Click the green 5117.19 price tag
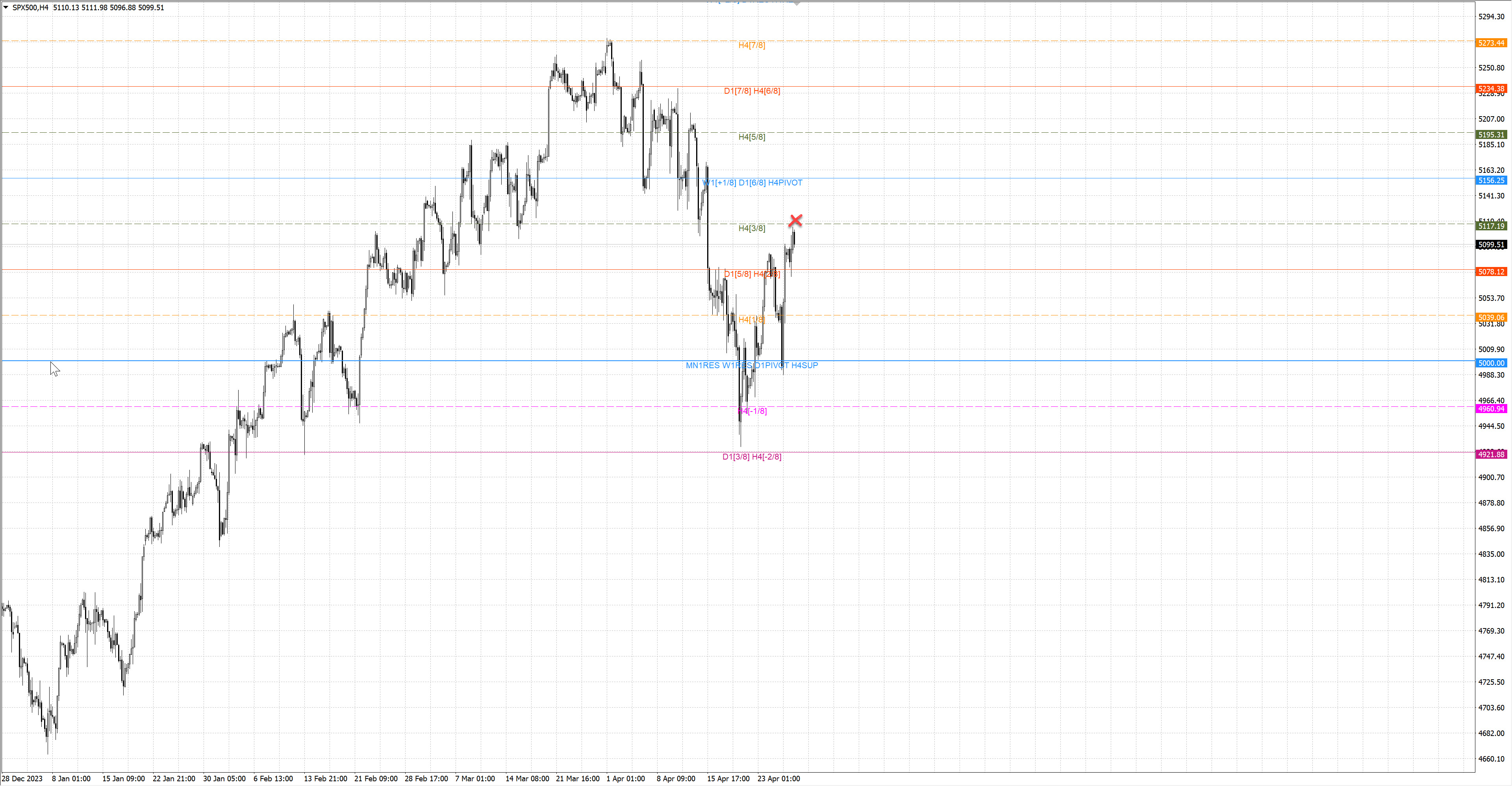This screenshot has height=786, width=1512. pos(1491,226)
